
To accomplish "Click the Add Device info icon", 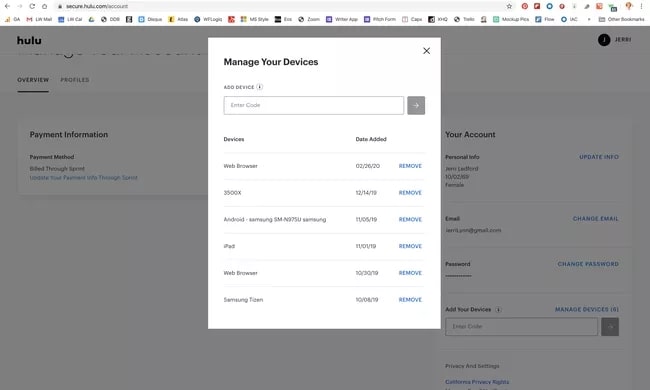I will [x=260, y=87].
